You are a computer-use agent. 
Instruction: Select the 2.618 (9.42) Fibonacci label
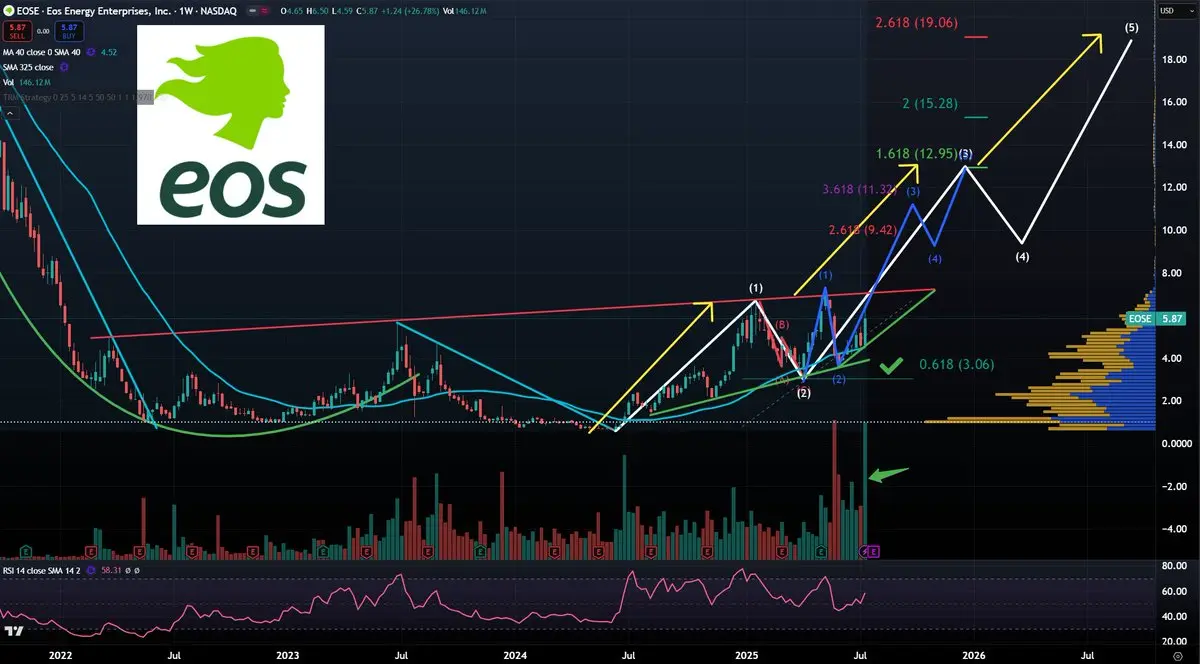(x=865, y=230)
